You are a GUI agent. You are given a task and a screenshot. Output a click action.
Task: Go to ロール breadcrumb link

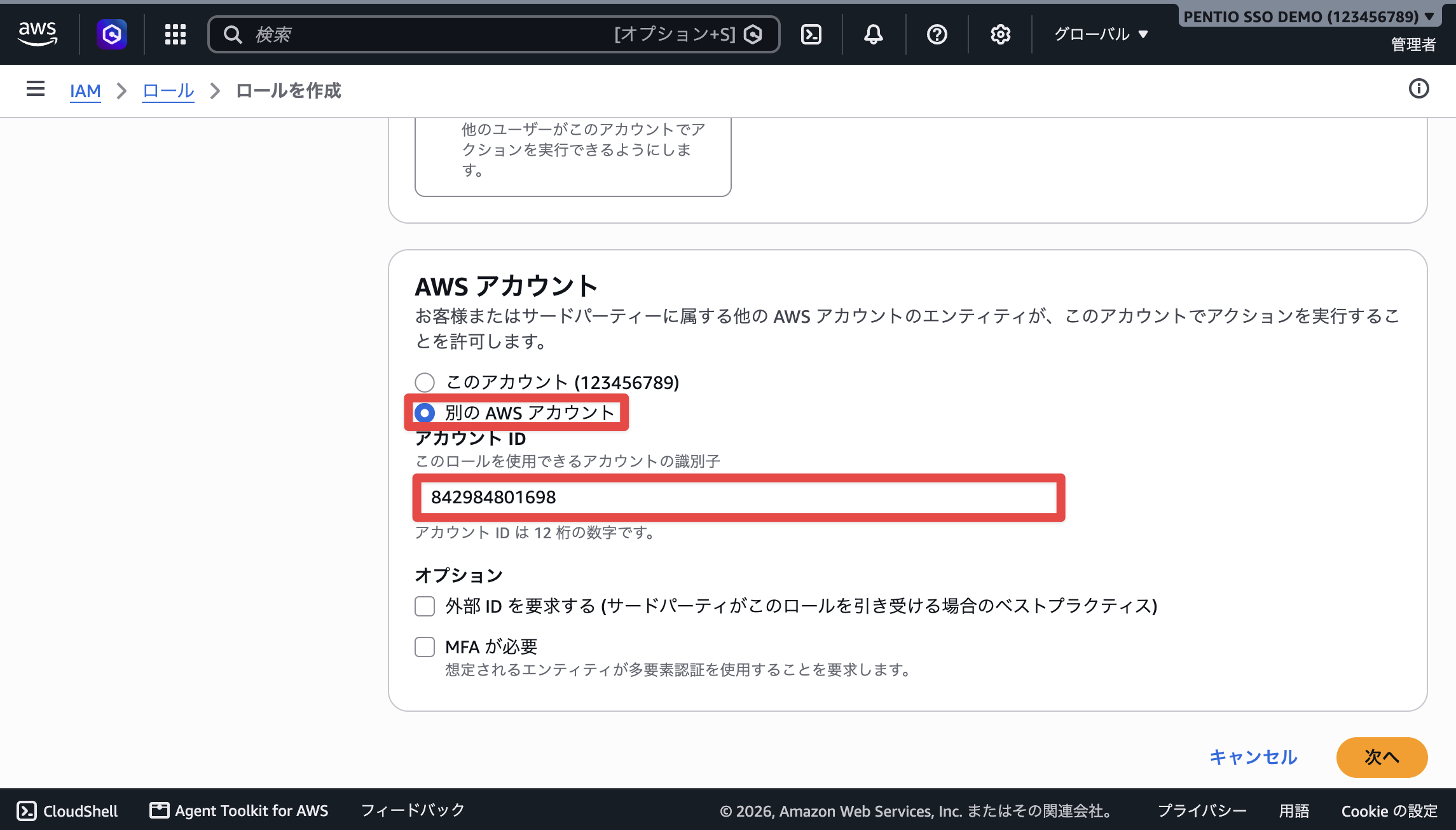coord(168,91)
